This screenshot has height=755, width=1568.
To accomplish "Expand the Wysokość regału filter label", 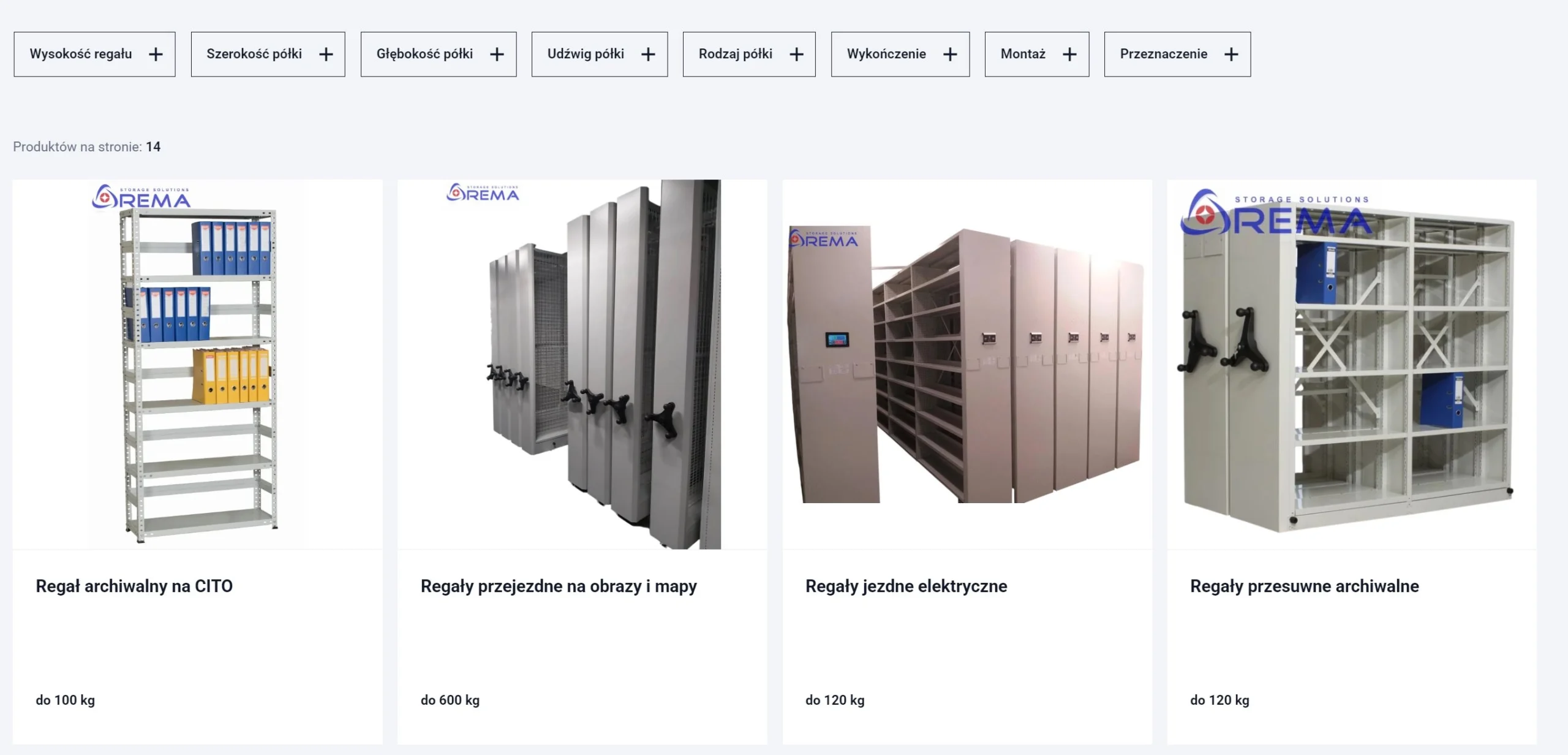I will click(81, 54).
